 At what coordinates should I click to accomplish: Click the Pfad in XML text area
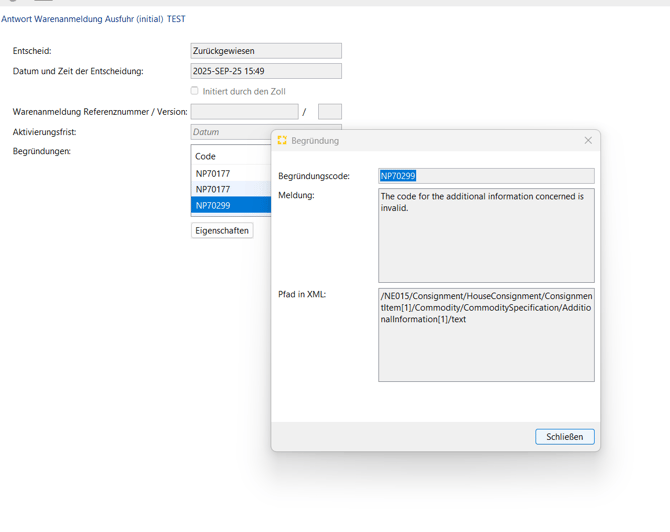(486, 335)
